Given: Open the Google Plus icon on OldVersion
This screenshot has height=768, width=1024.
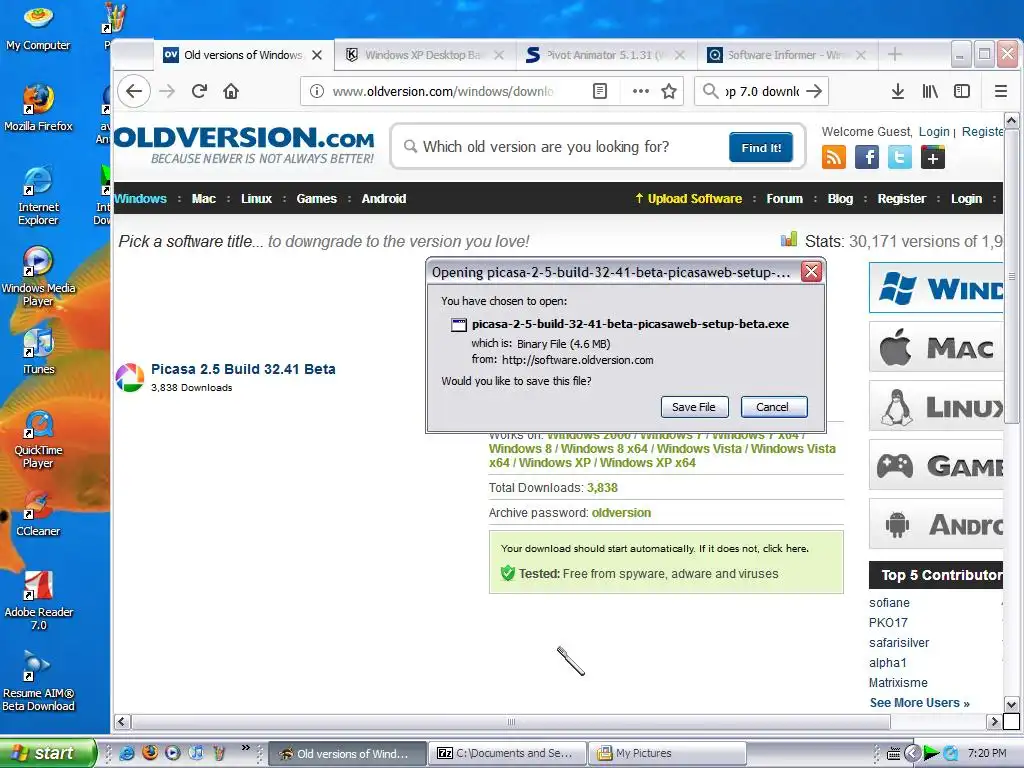Looking at the screenshot, I should [x=933, y=157].
